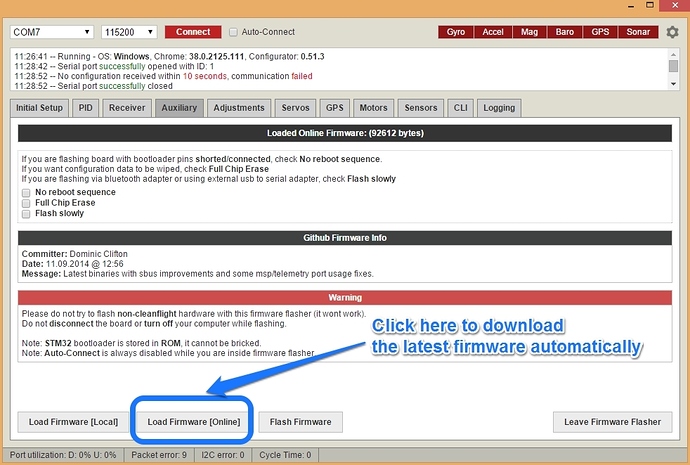Switch to the Adjustments tab
Viewport: 690px width, 465px height.
[239, 108]
